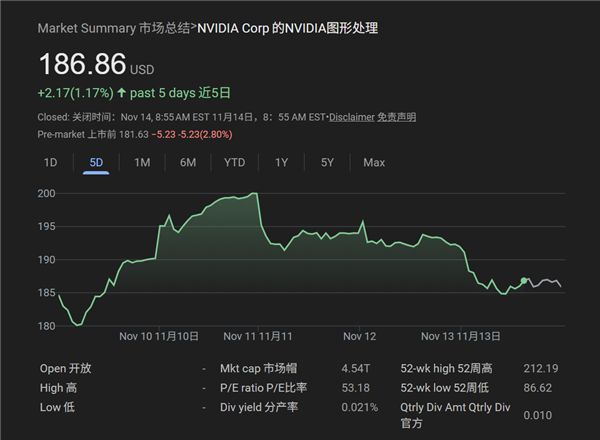Switch to the YTD chart view
This screenshot has height=440, width=600.
(234, 162)
